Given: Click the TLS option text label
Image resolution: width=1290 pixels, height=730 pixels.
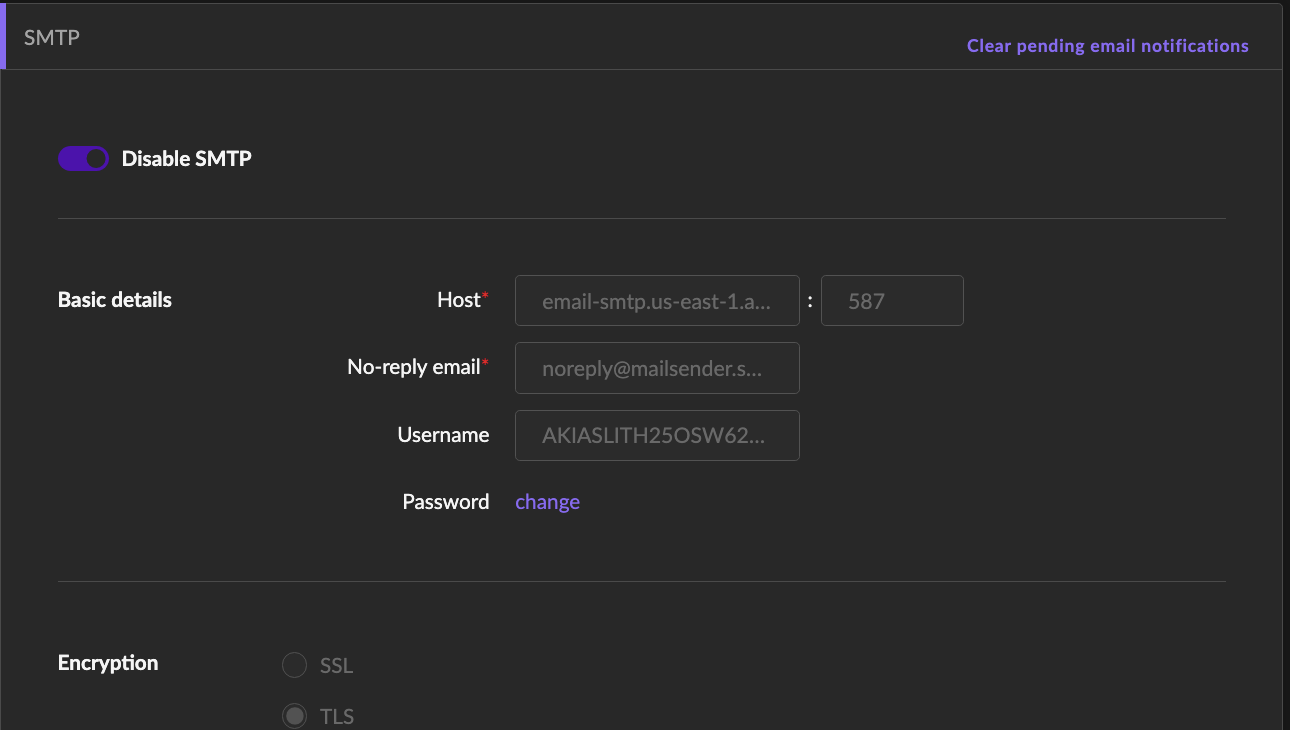Looking at the screenshot, I should 337,716.
